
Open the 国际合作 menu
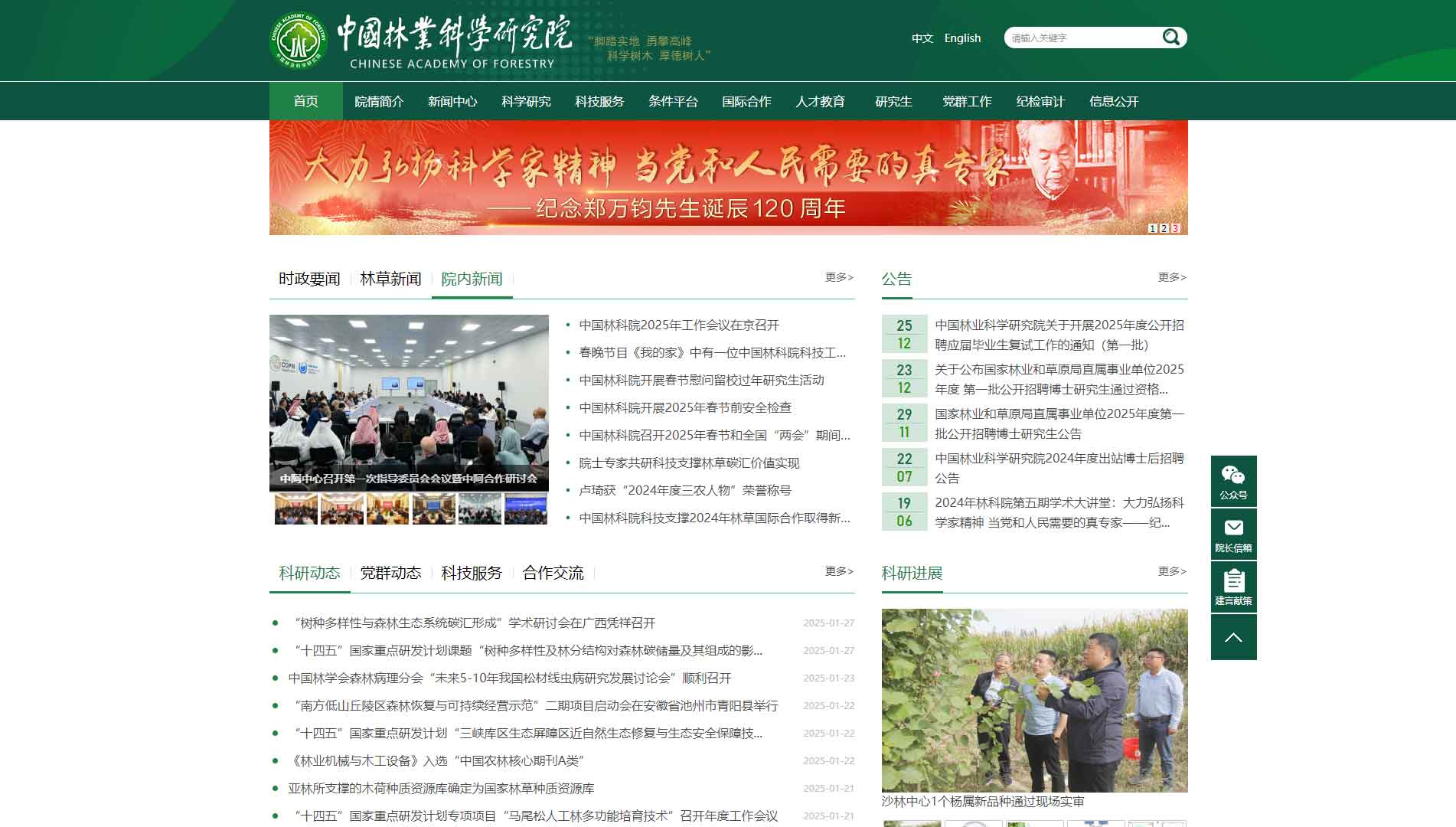click(746, 101)
